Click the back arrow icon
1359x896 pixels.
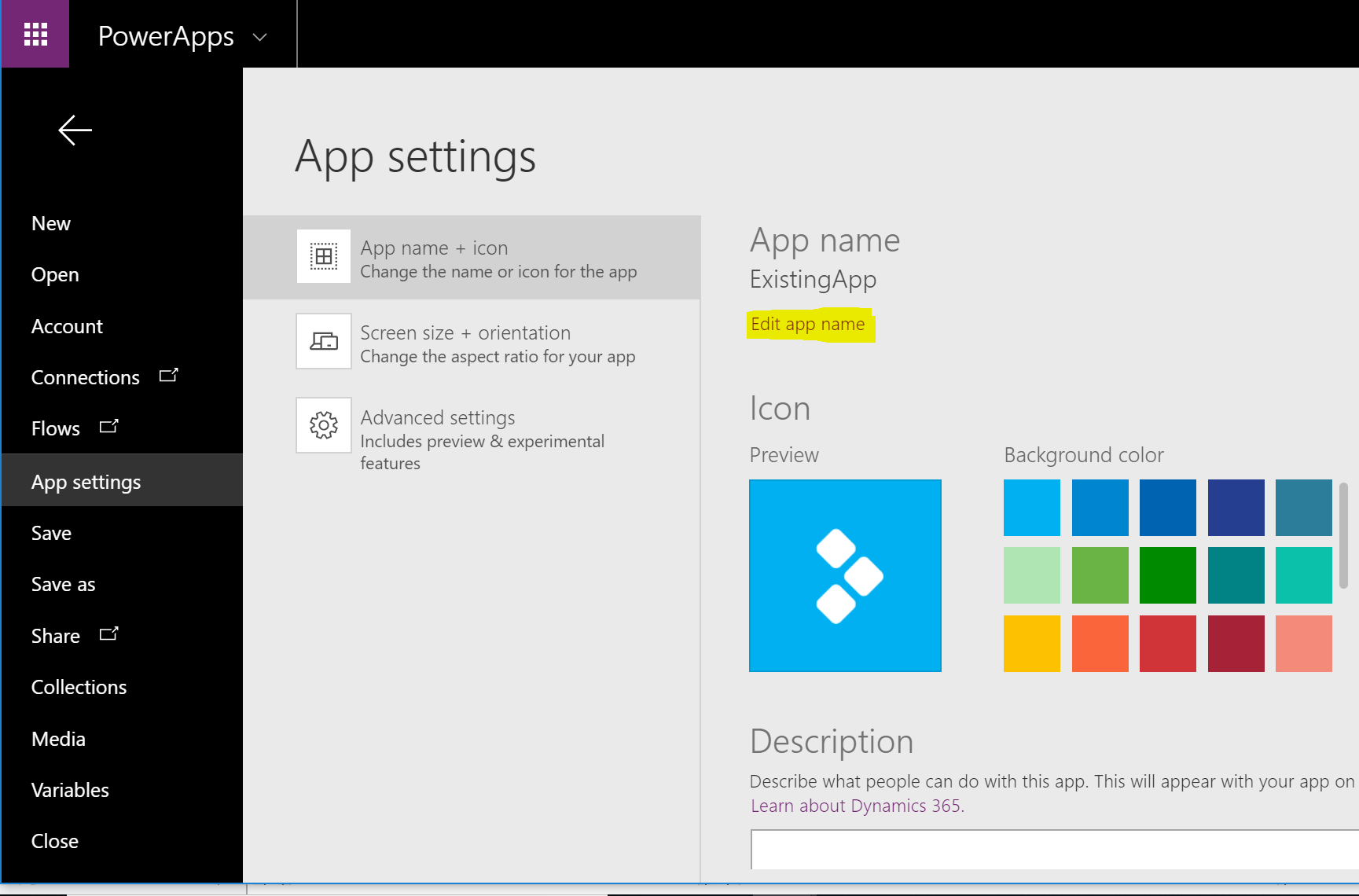(x=75, y=130)
